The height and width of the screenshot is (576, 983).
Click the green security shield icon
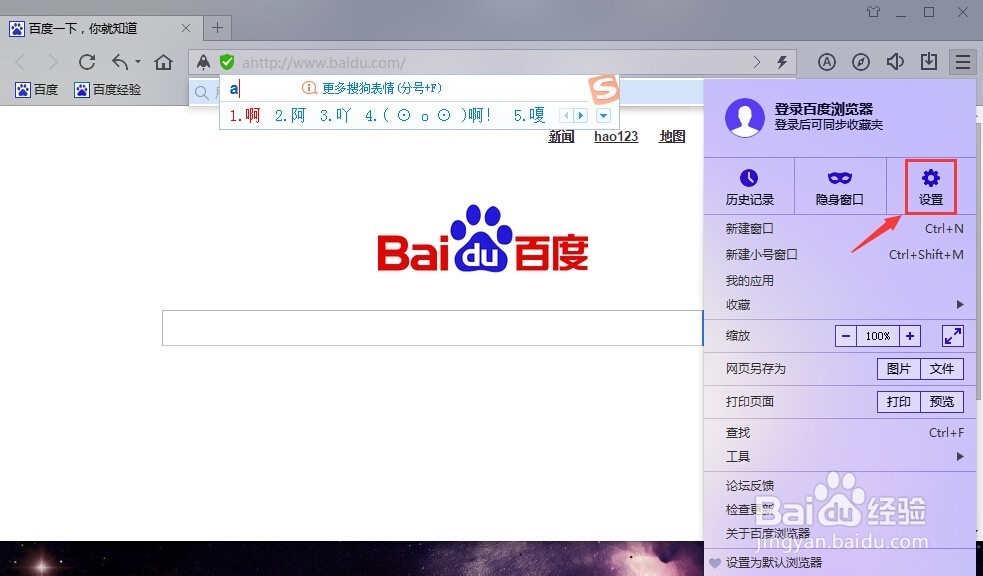[227, 62]
